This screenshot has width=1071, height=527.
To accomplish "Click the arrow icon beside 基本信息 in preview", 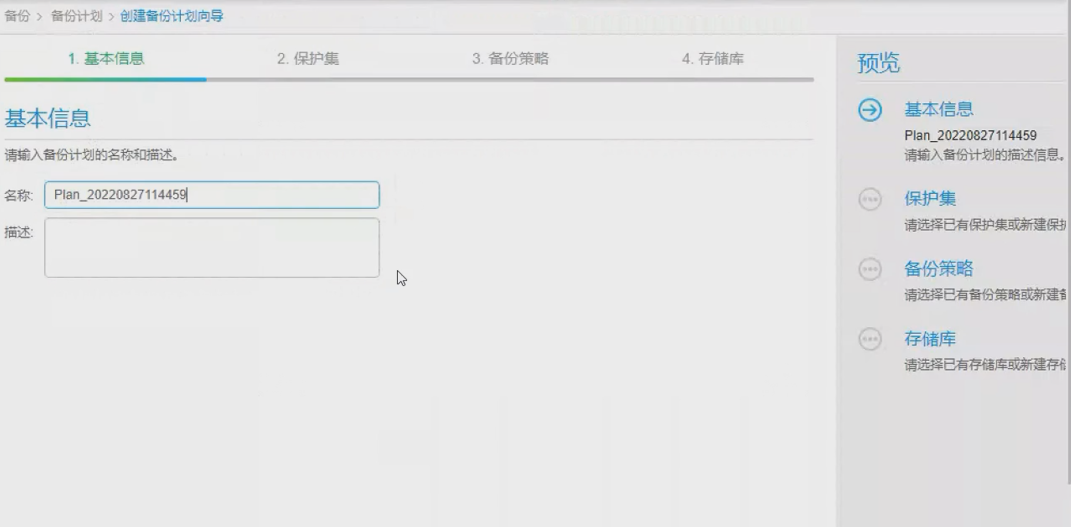I will click(870, 110).
